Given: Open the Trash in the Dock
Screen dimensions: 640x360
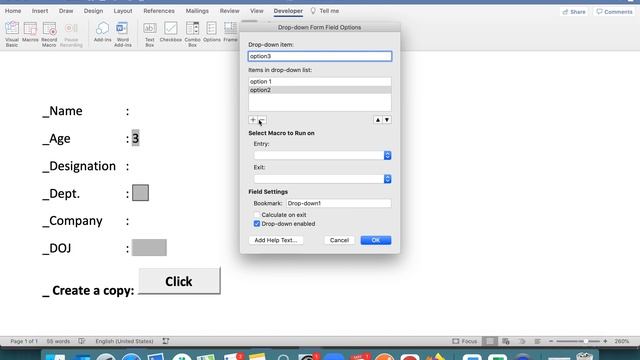Looking at the screenshot, I should pyautogui.click(x=584, y=356).
